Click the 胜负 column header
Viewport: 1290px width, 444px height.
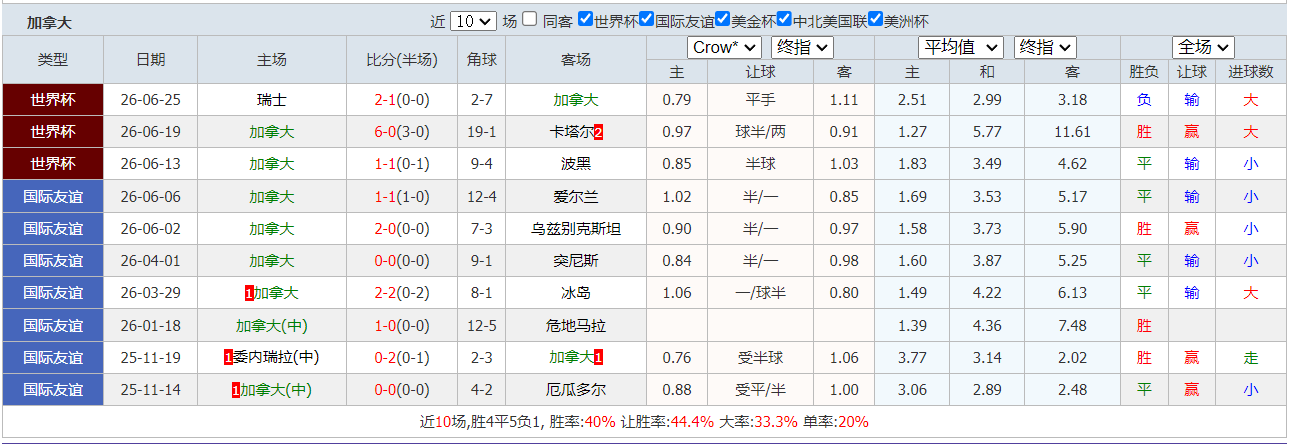pyautogui.click(x=1145, y=72)
